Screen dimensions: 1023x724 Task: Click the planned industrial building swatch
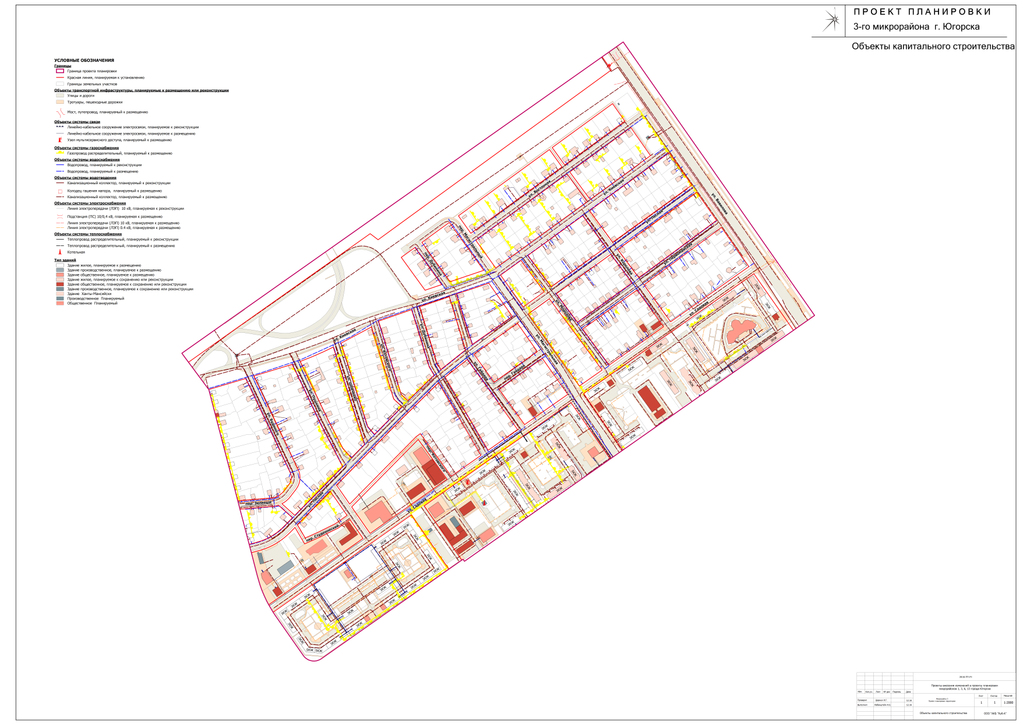pyautogui.click(x=59, y=271)
